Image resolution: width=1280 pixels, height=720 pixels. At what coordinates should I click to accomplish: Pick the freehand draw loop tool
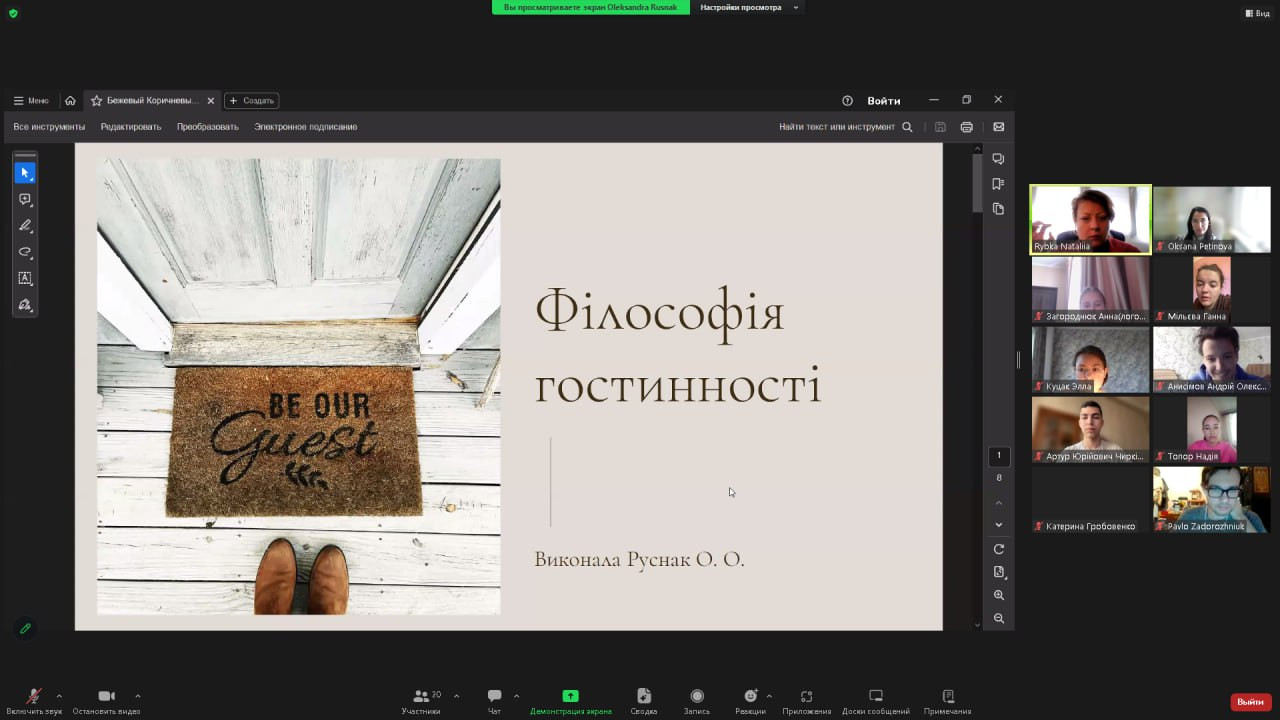(25, 252)
